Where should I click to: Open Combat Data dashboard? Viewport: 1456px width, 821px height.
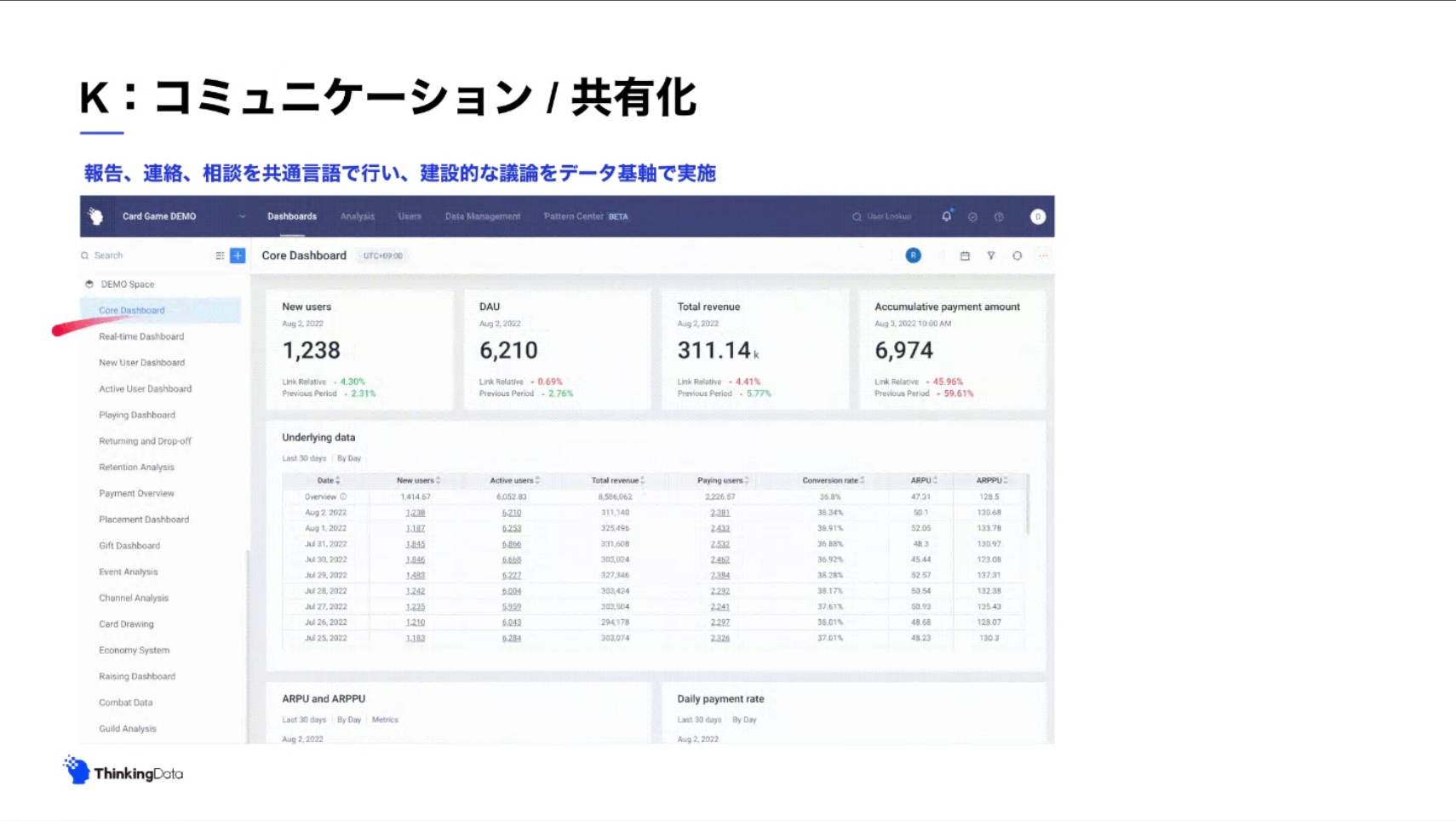(125, 703)
